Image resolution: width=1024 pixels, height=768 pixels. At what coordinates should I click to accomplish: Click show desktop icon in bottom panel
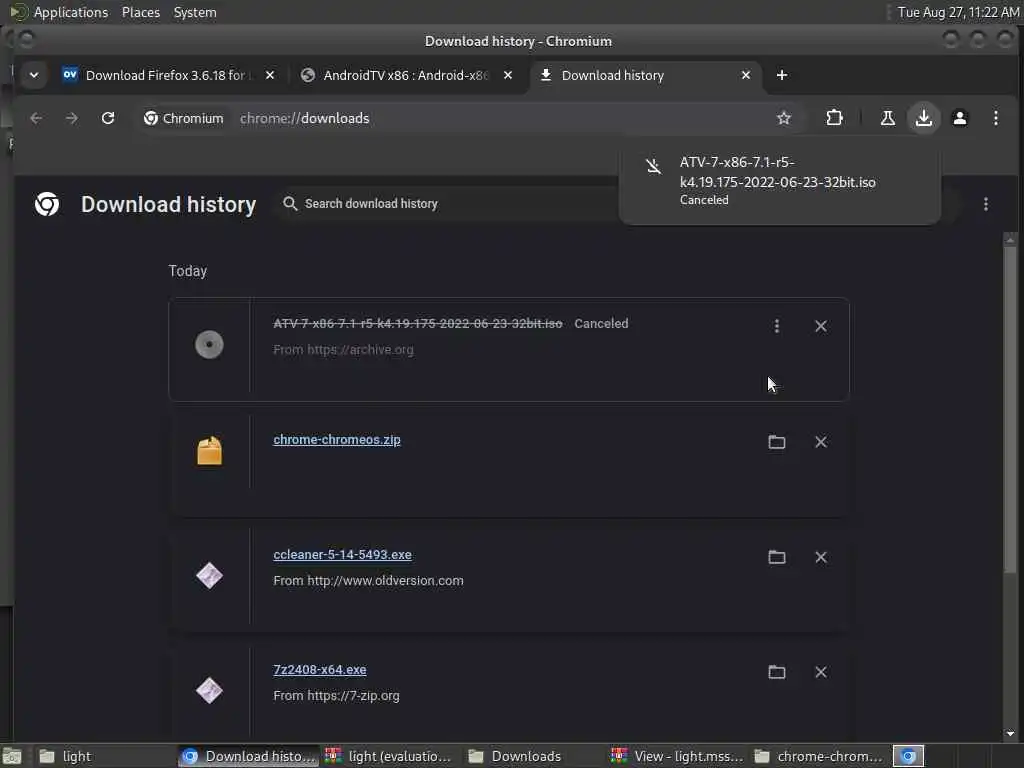point(12,756)
